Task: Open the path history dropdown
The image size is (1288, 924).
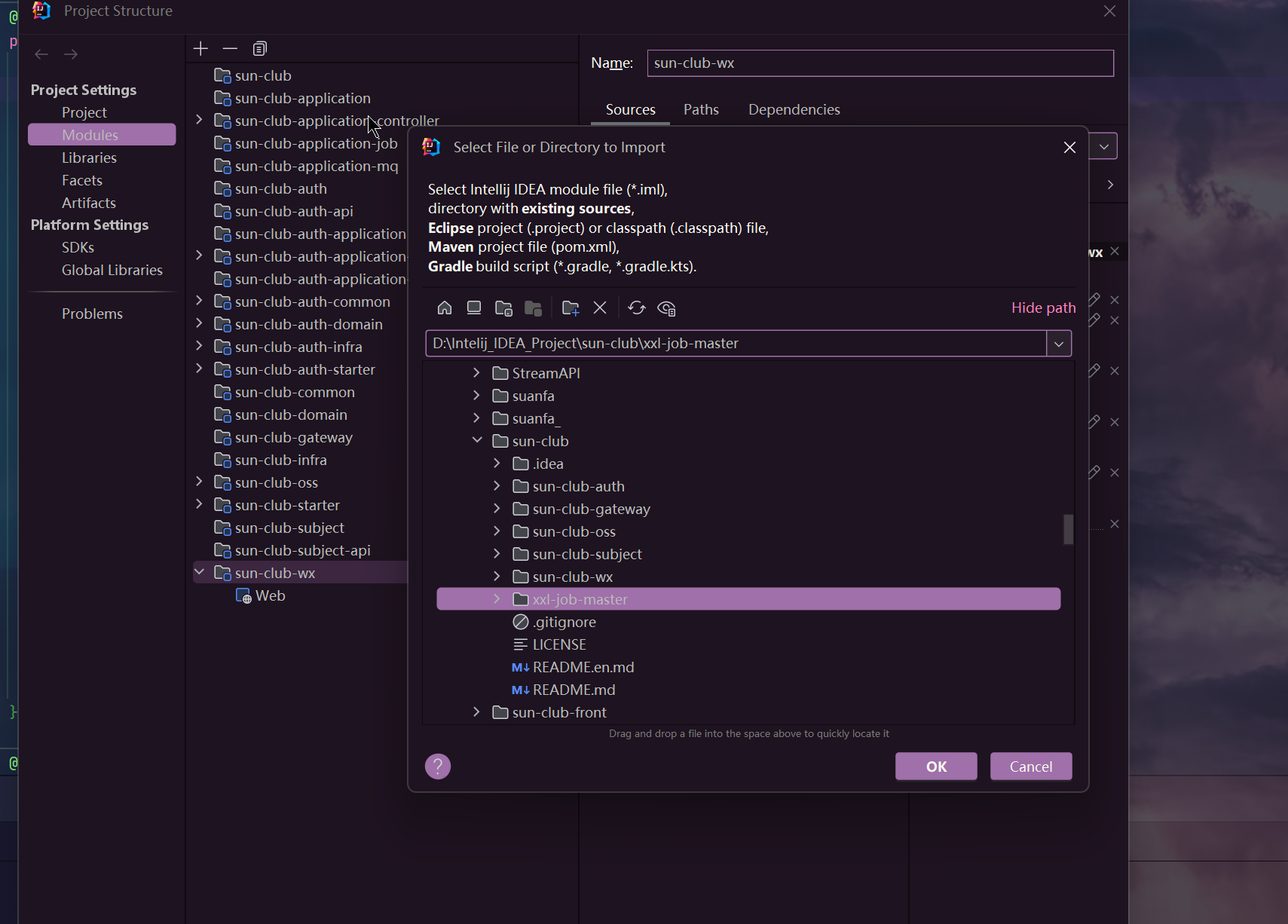Action: click(1059, 344)
